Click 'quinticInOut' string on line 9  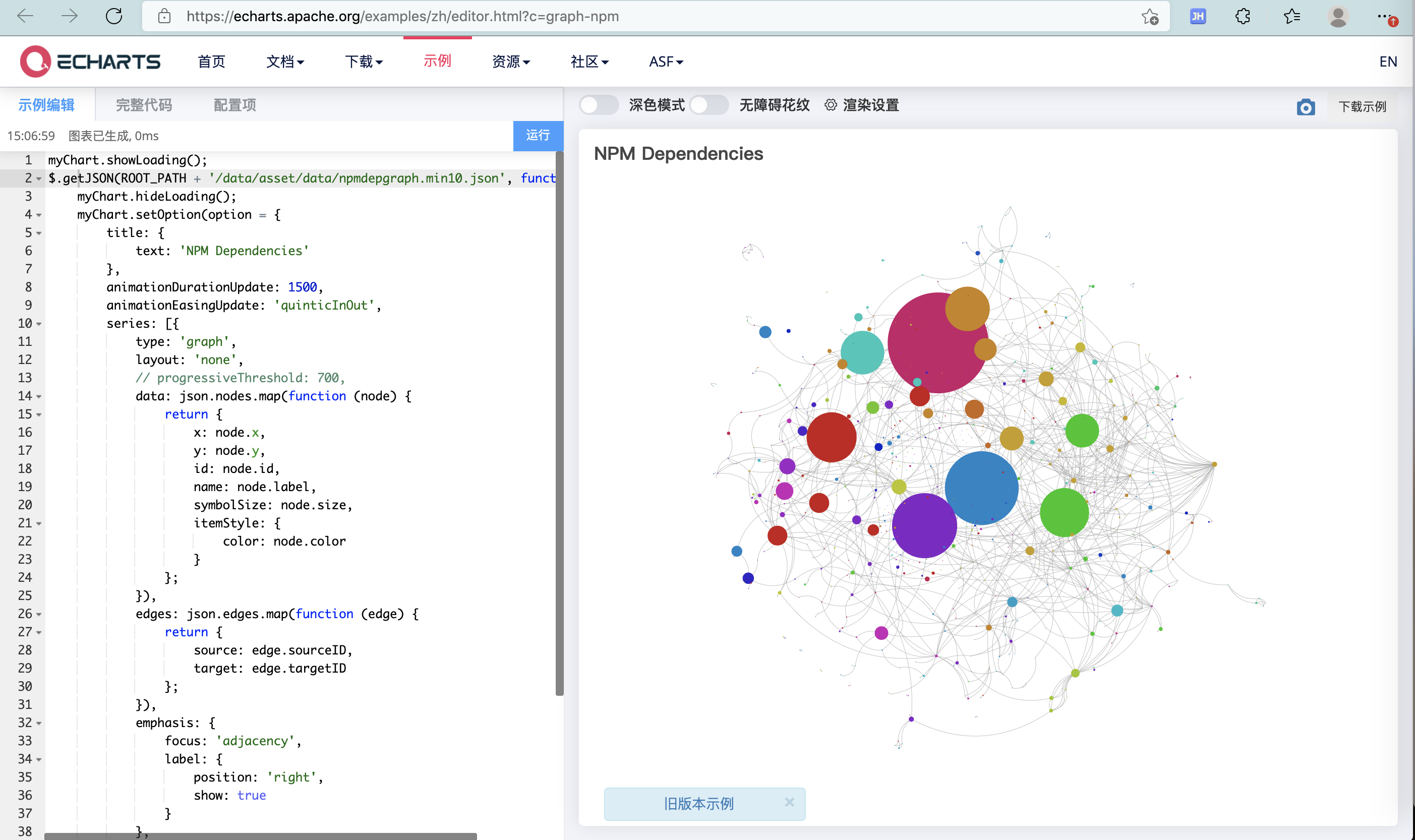pos(324,305)
